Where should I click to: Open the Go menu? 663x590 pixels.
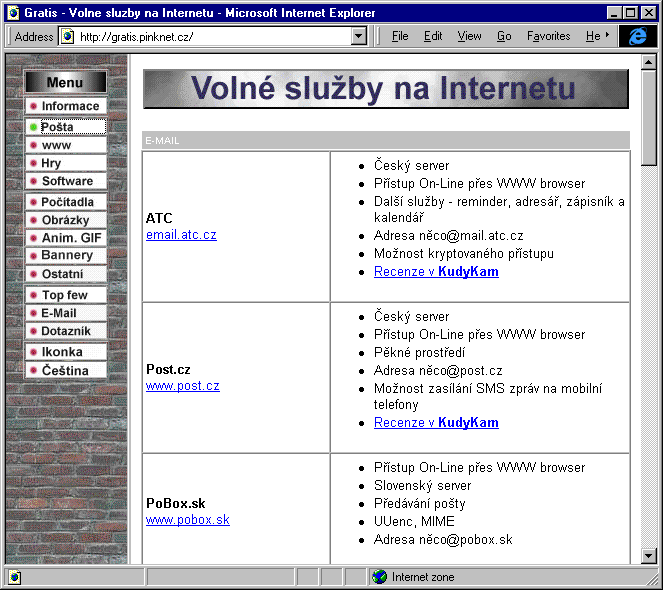point(504,36)
